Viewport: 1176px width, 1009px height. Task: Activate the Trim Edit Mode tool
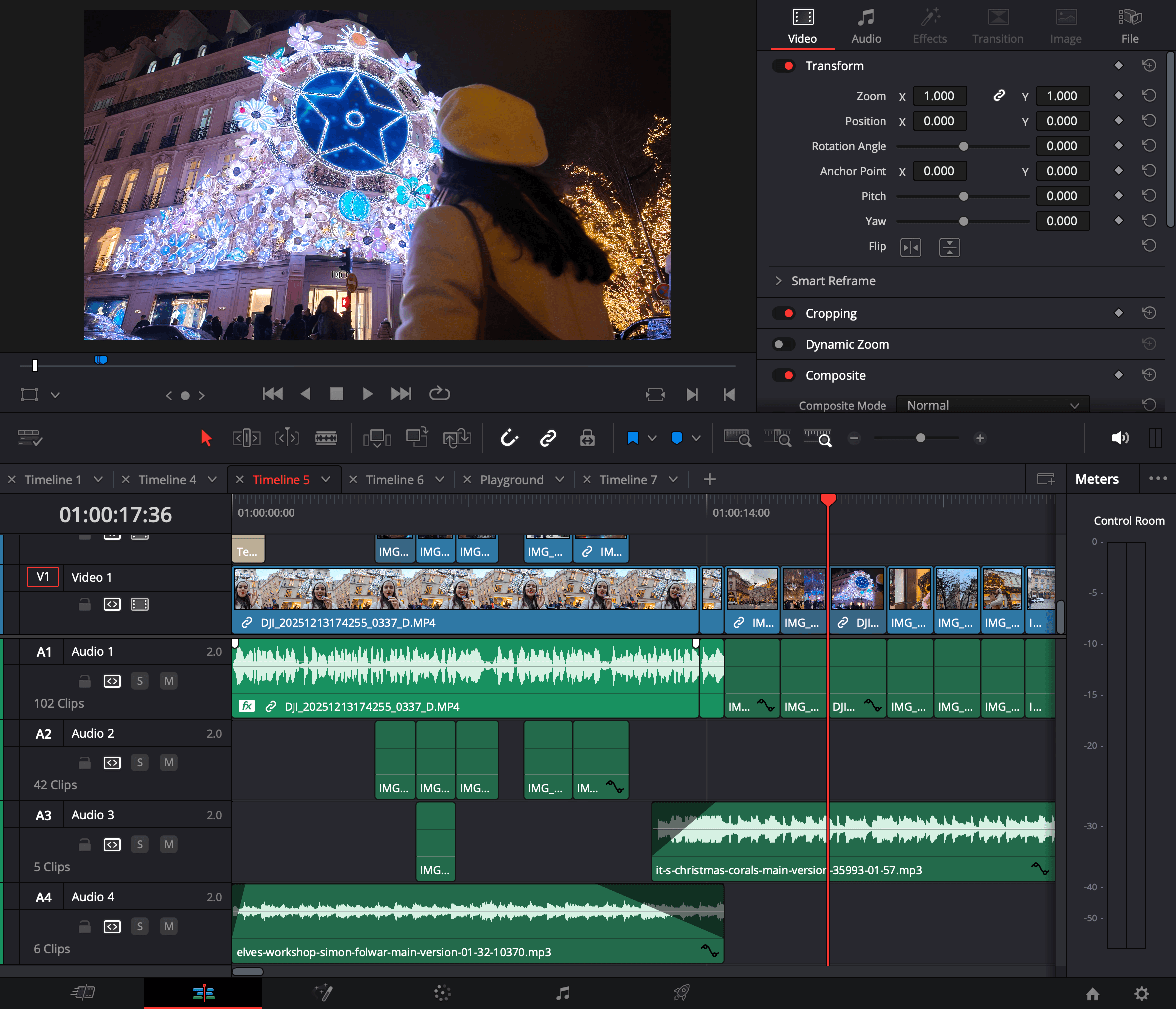point(246,438)
